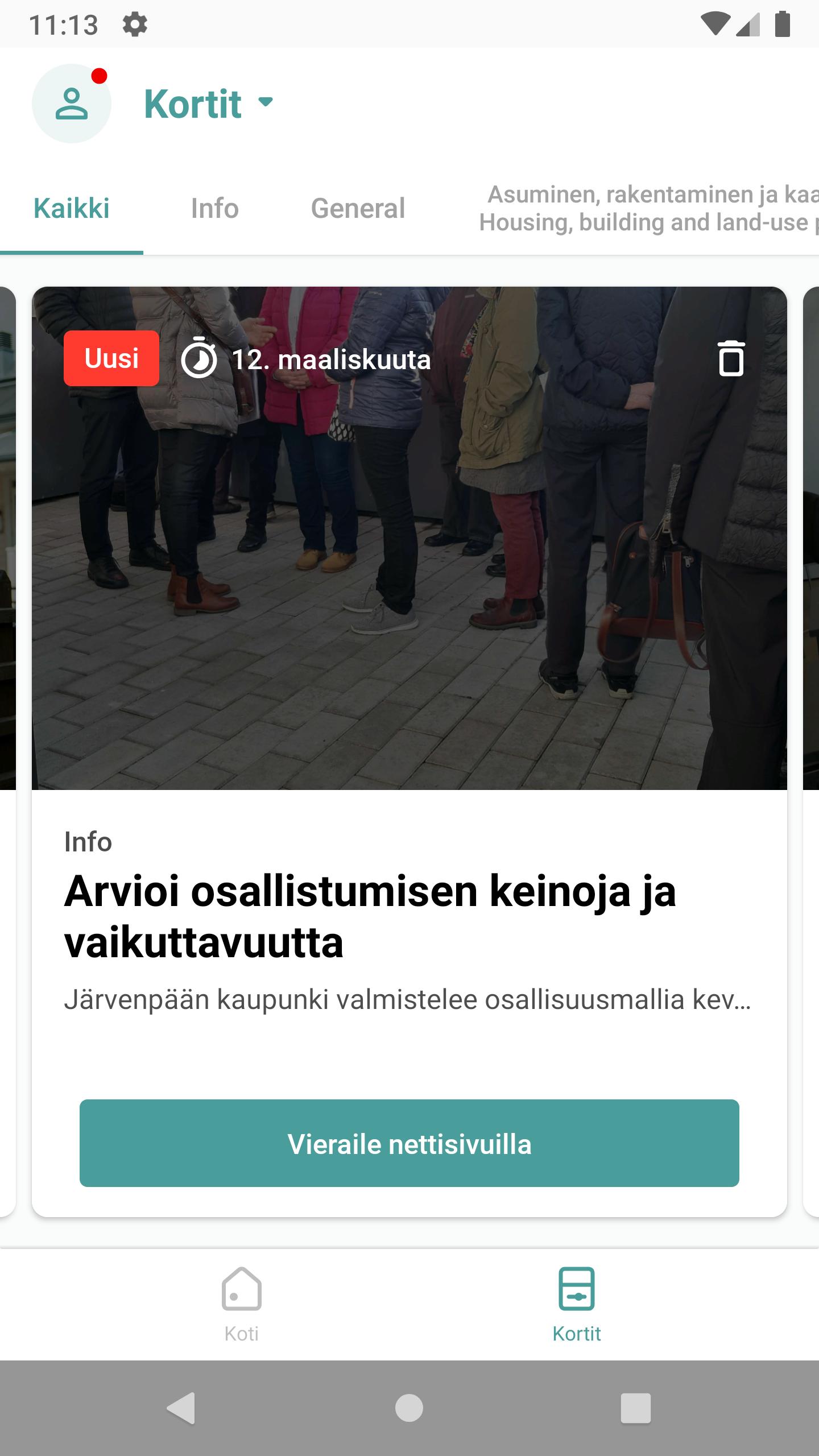Expand the Kortit dropdown arrow
Image resolution: width=819 pixels, height=1456 pixels.
pos(266,102)
